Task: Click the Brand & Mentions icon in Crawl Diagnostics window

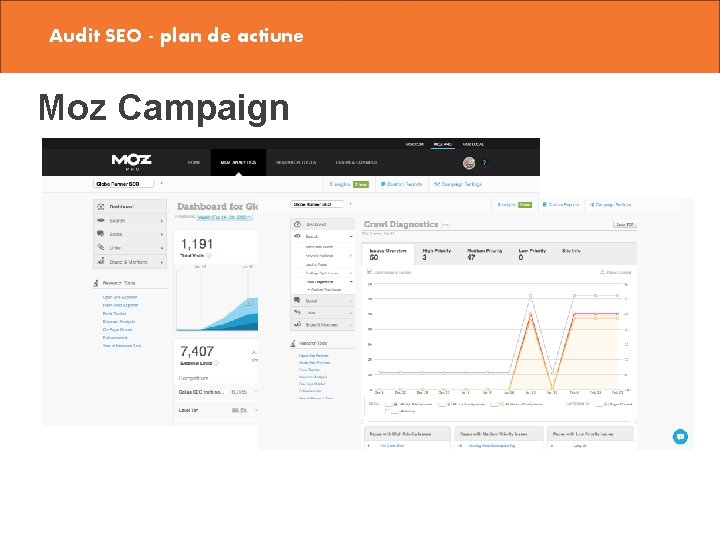Action: (x=297, y=324)
